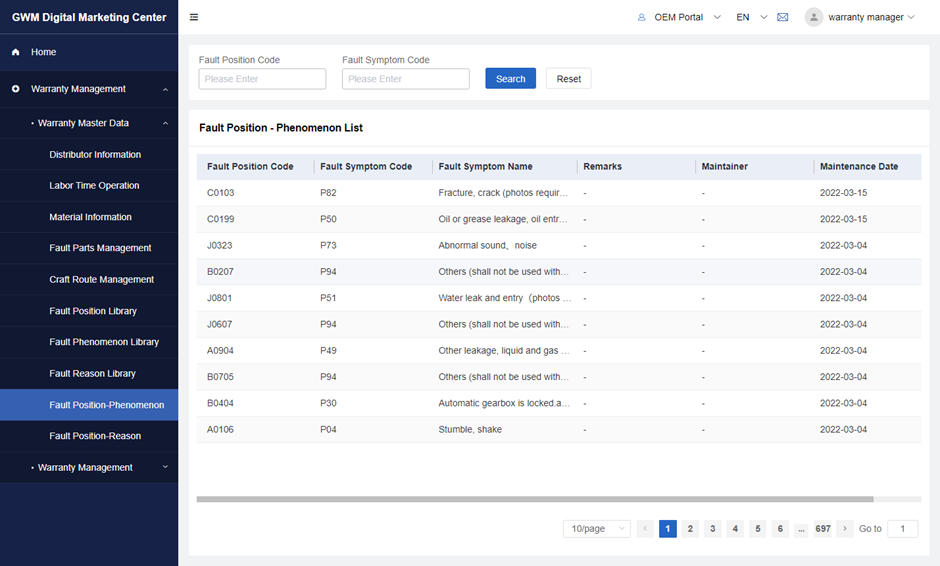
Task: Open the EN language dropdown
Action: click(764, 17)
